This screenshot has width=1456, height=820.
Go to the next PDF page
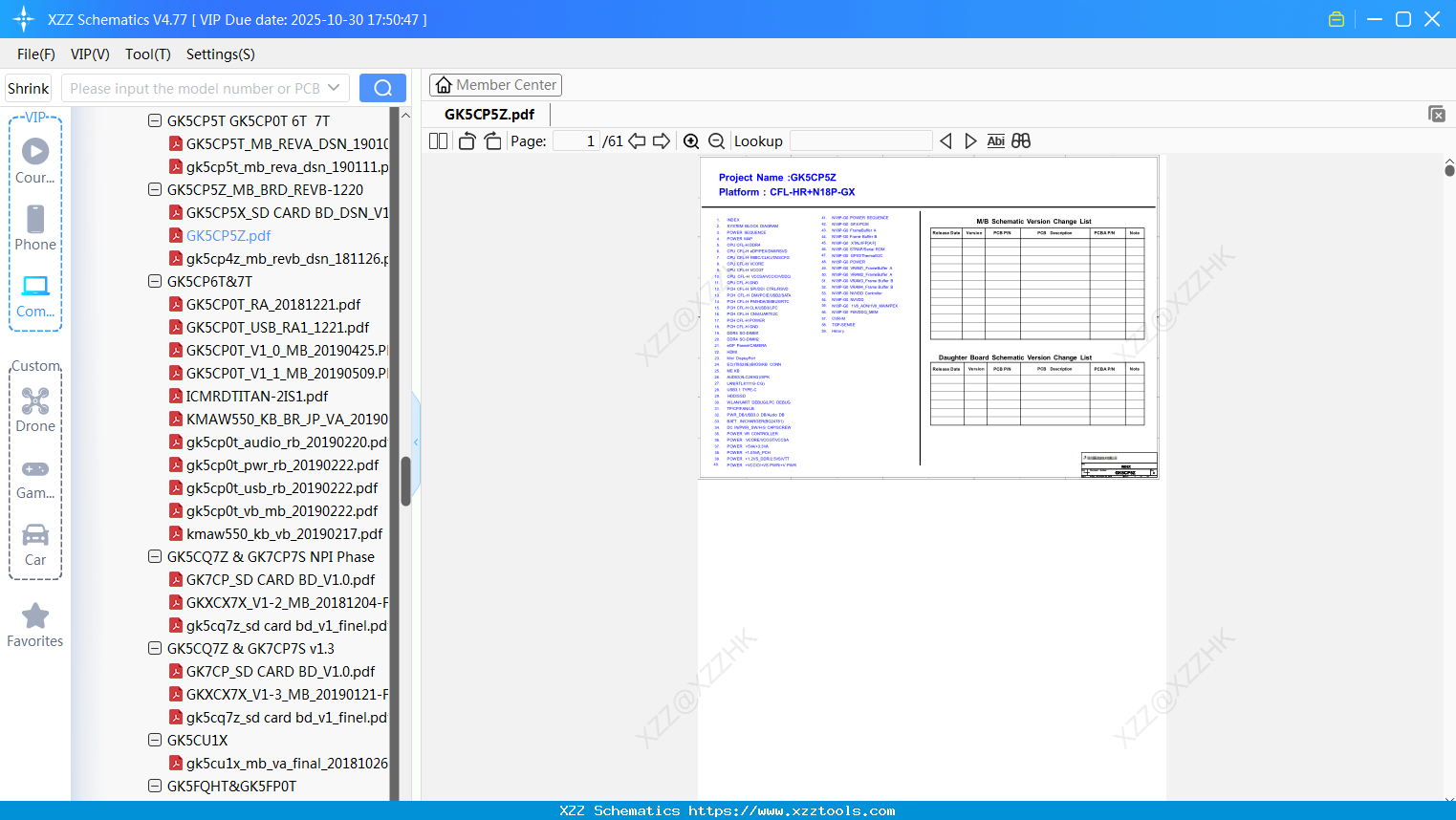pos(662,141)
